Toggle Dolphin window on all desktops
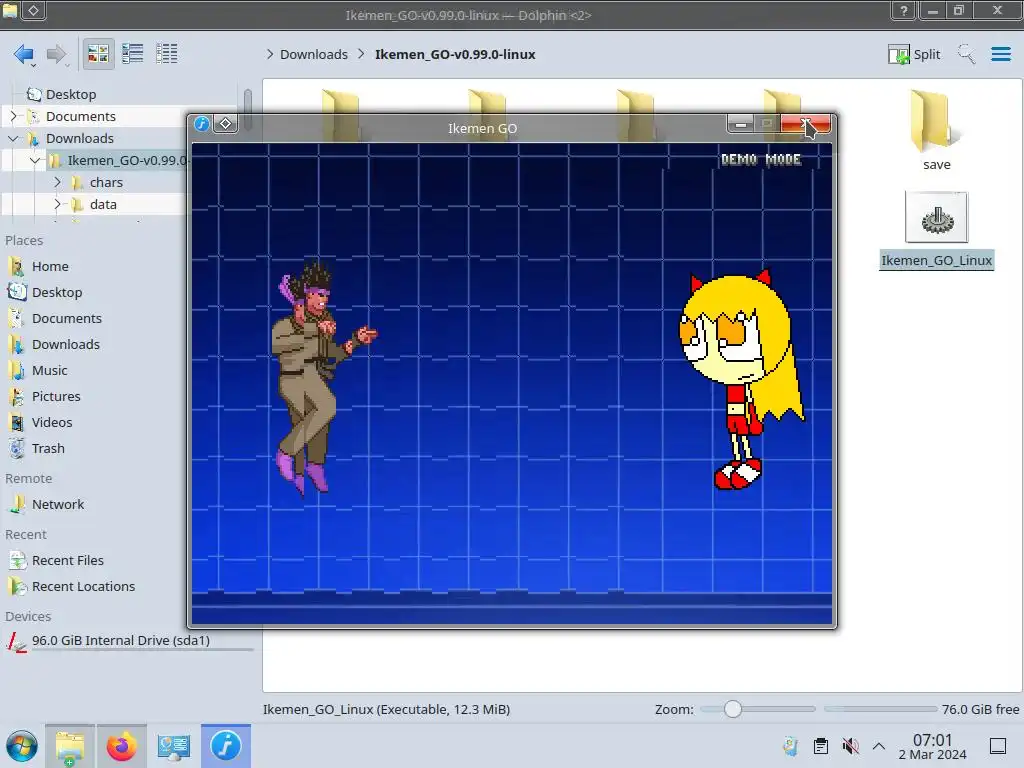The image size is (1024, 768). coord(33,10)
